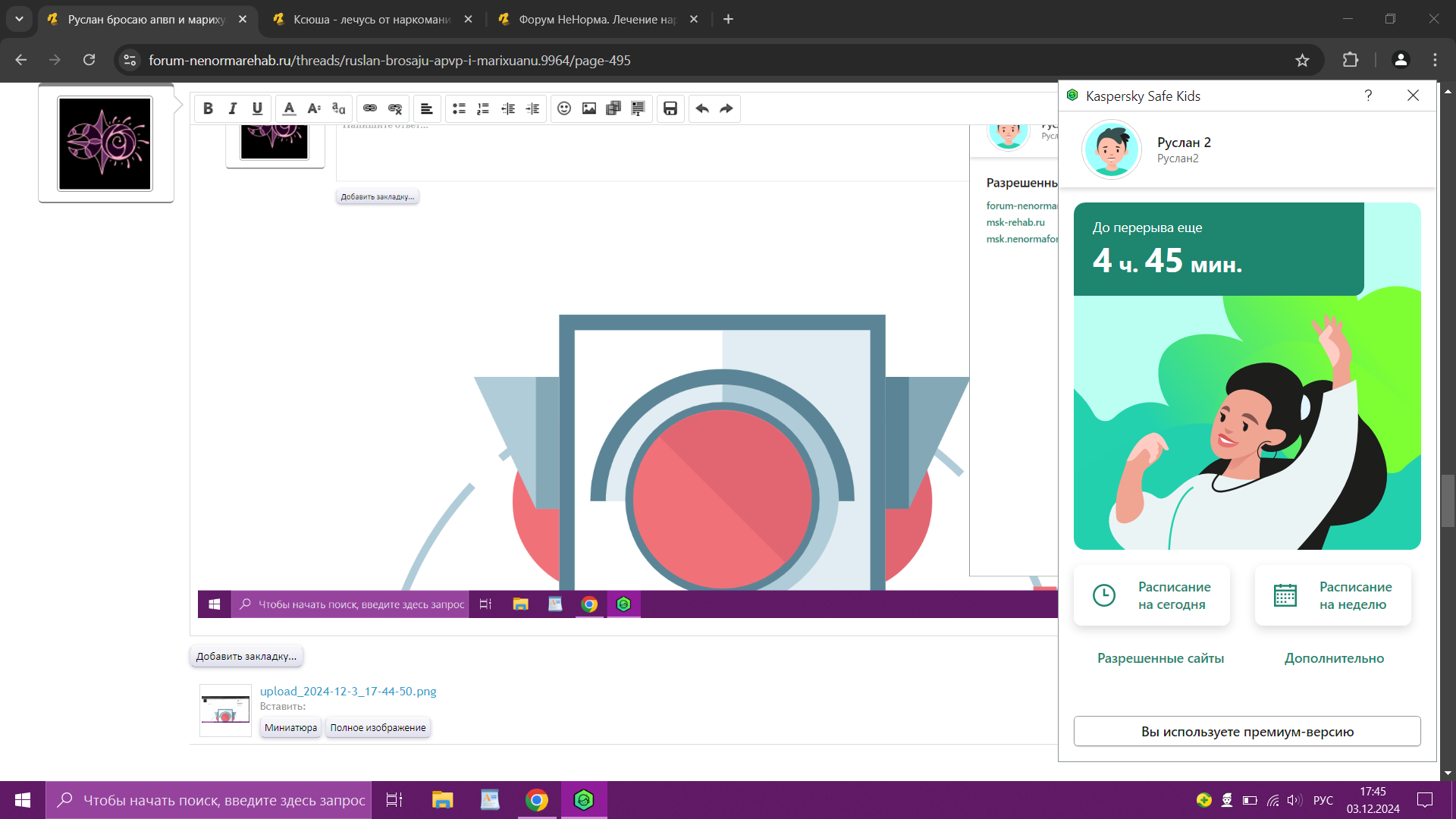Open Расписание на сегодня
Viewport: 1456px width, 819px height.
click(1152, 595)
